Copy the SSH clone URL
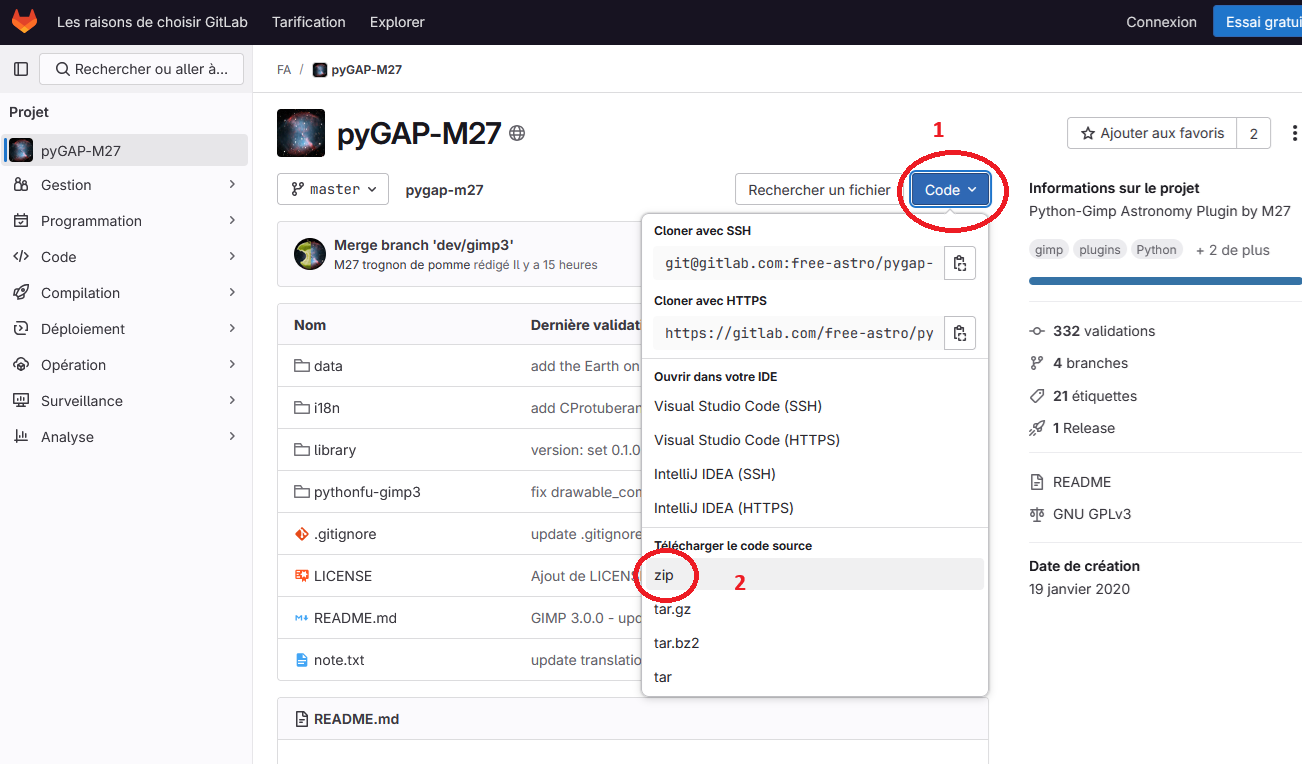Screen dimensions: 1302x764 pos(959,263)
